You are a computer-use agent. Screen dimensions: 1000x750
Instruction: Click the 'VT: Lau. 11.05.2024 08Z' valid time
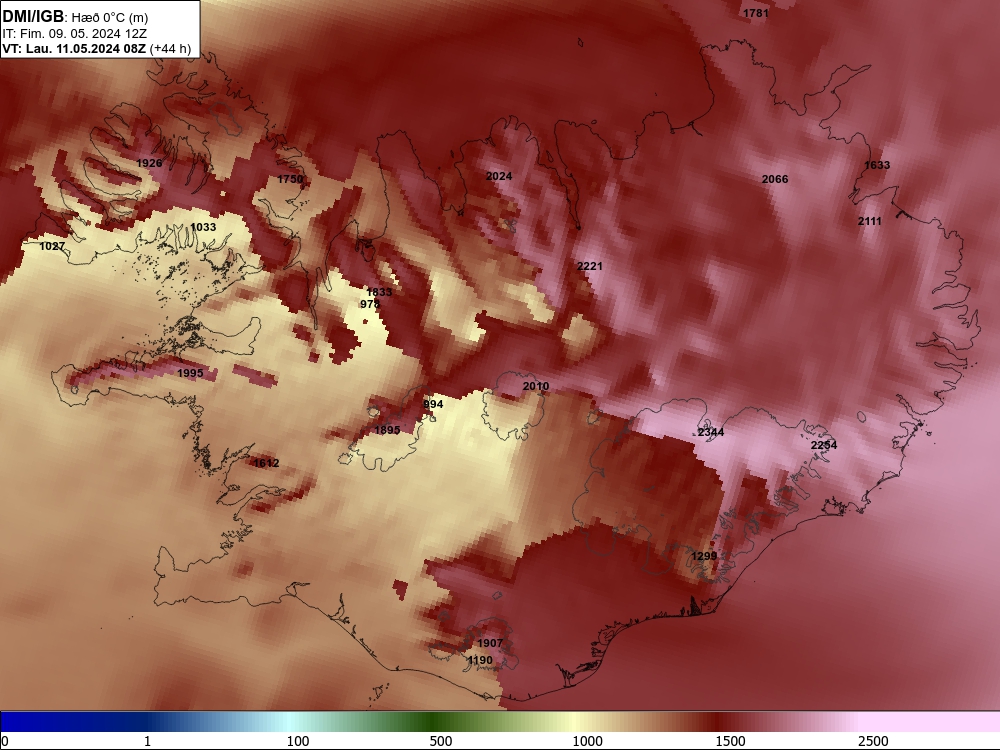click(x=74, y=48)
